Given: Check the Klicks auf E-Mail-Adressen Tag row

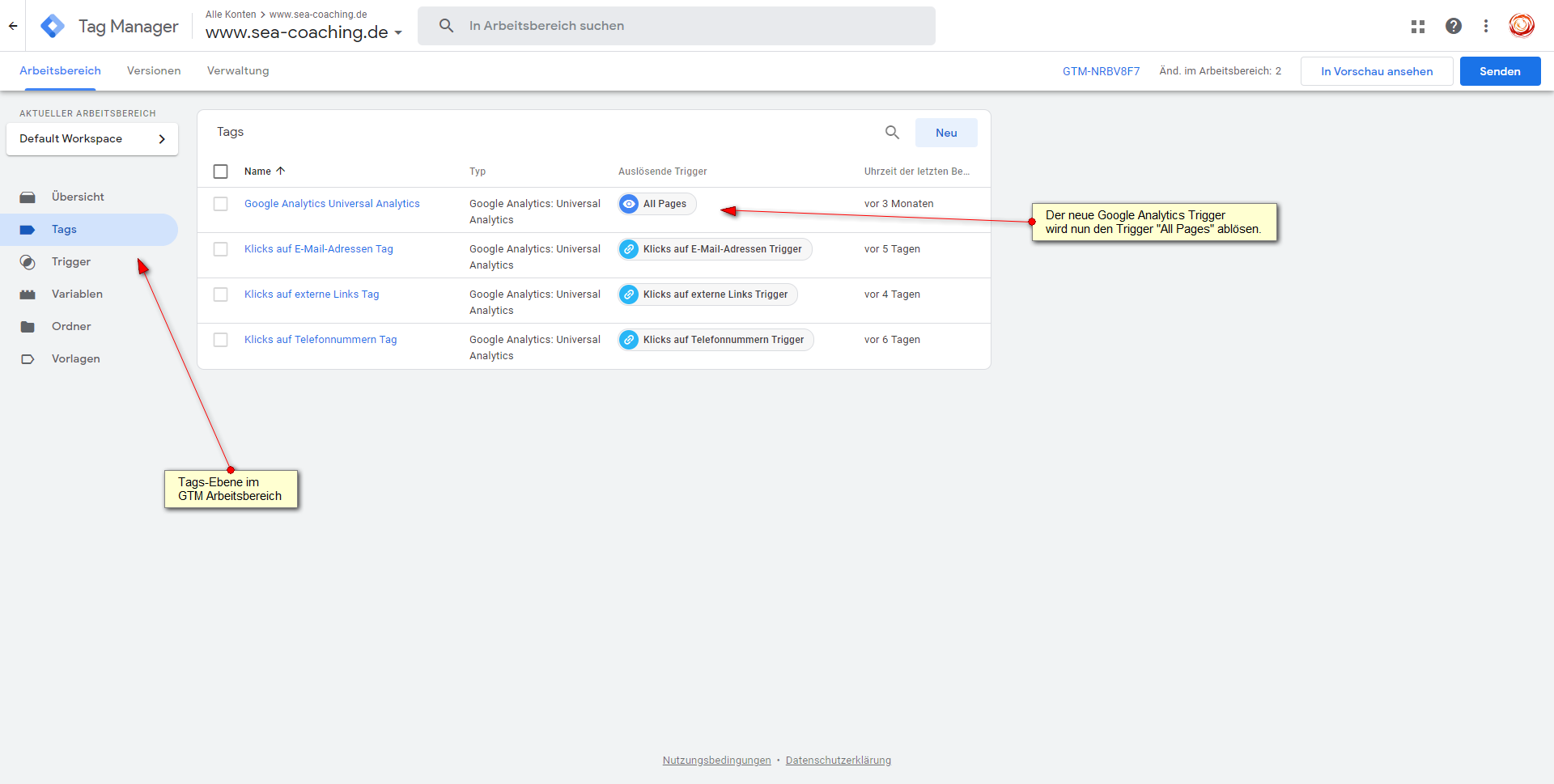Looking at the screenshot, I should [220, 249].
